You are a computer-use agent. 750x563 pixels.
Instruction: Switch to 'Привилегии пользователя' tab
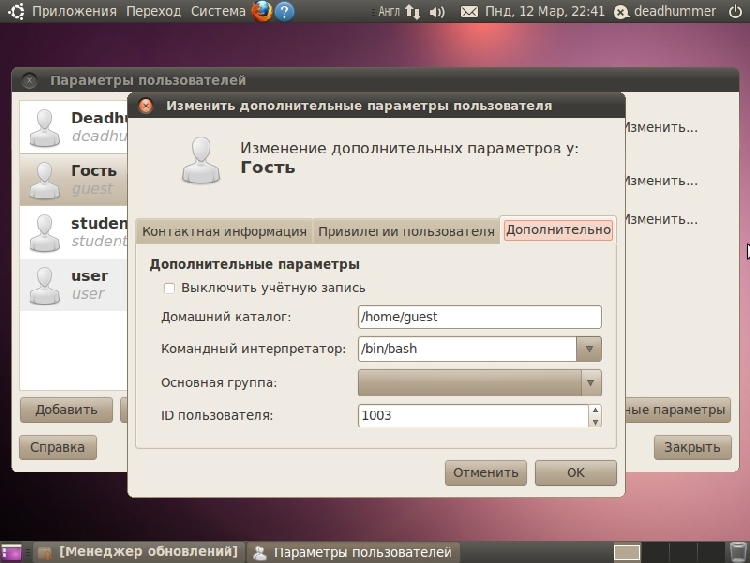406,231
